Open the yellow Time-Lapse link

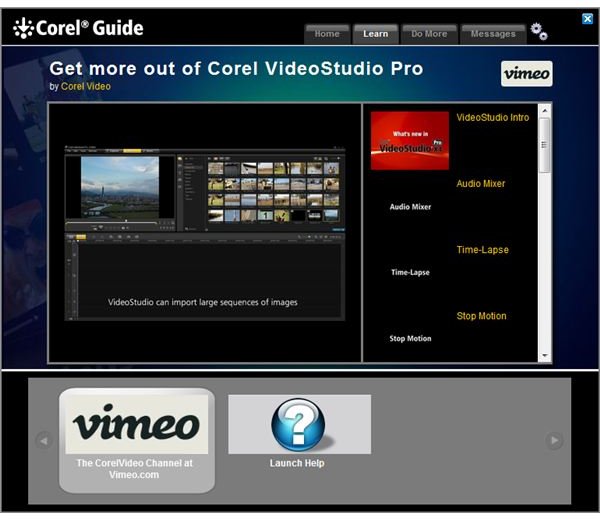[x=483, y=250]
